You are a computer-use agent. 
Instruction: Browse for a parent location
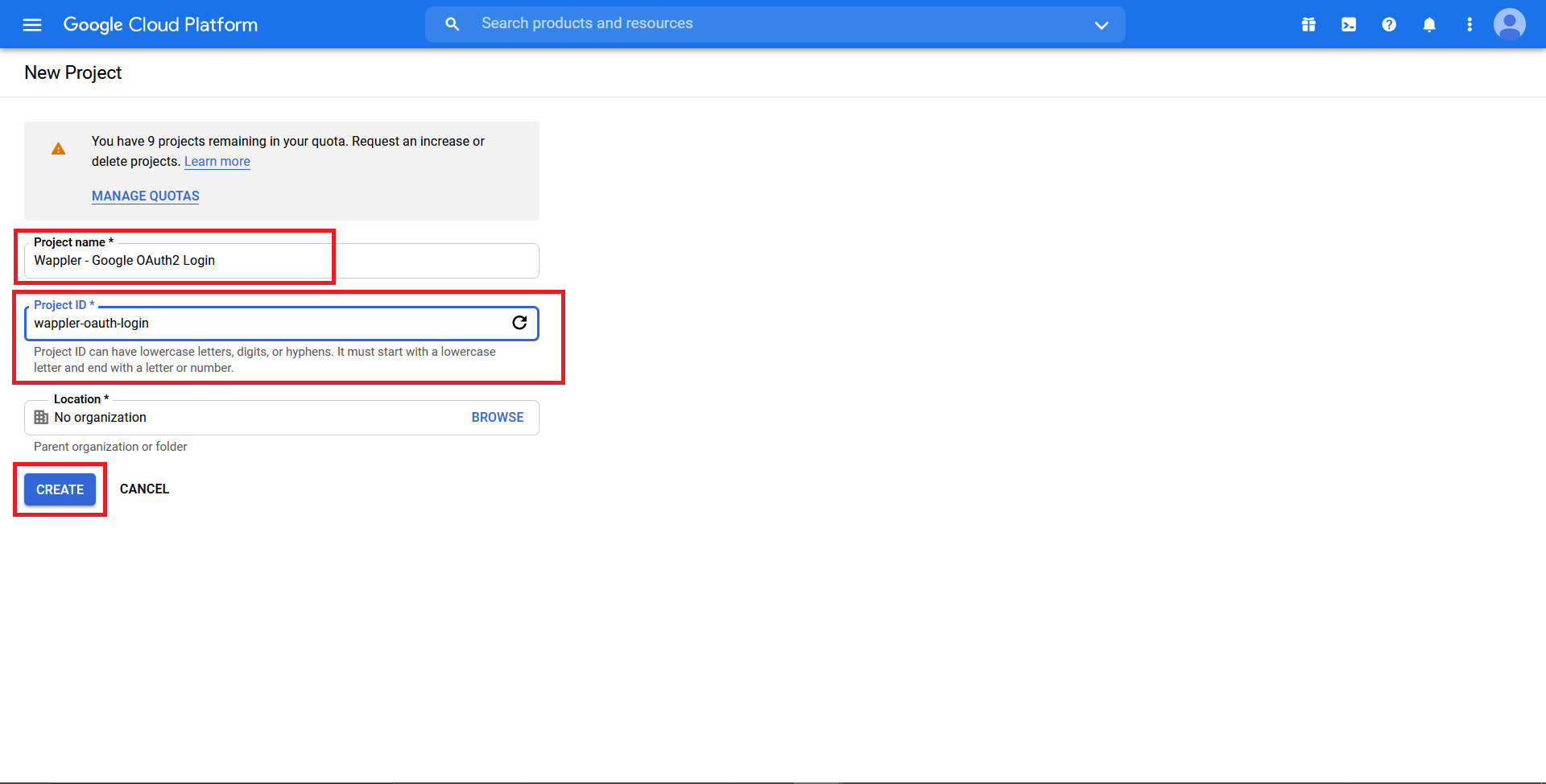[x=498, y=417]
